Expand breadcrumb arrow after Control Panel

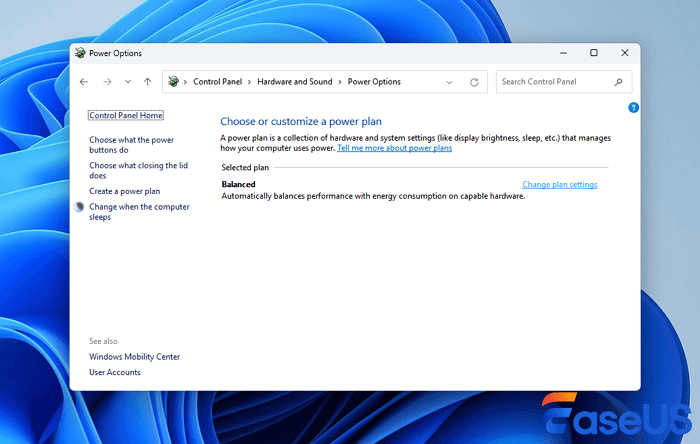(x=249, y=82)
